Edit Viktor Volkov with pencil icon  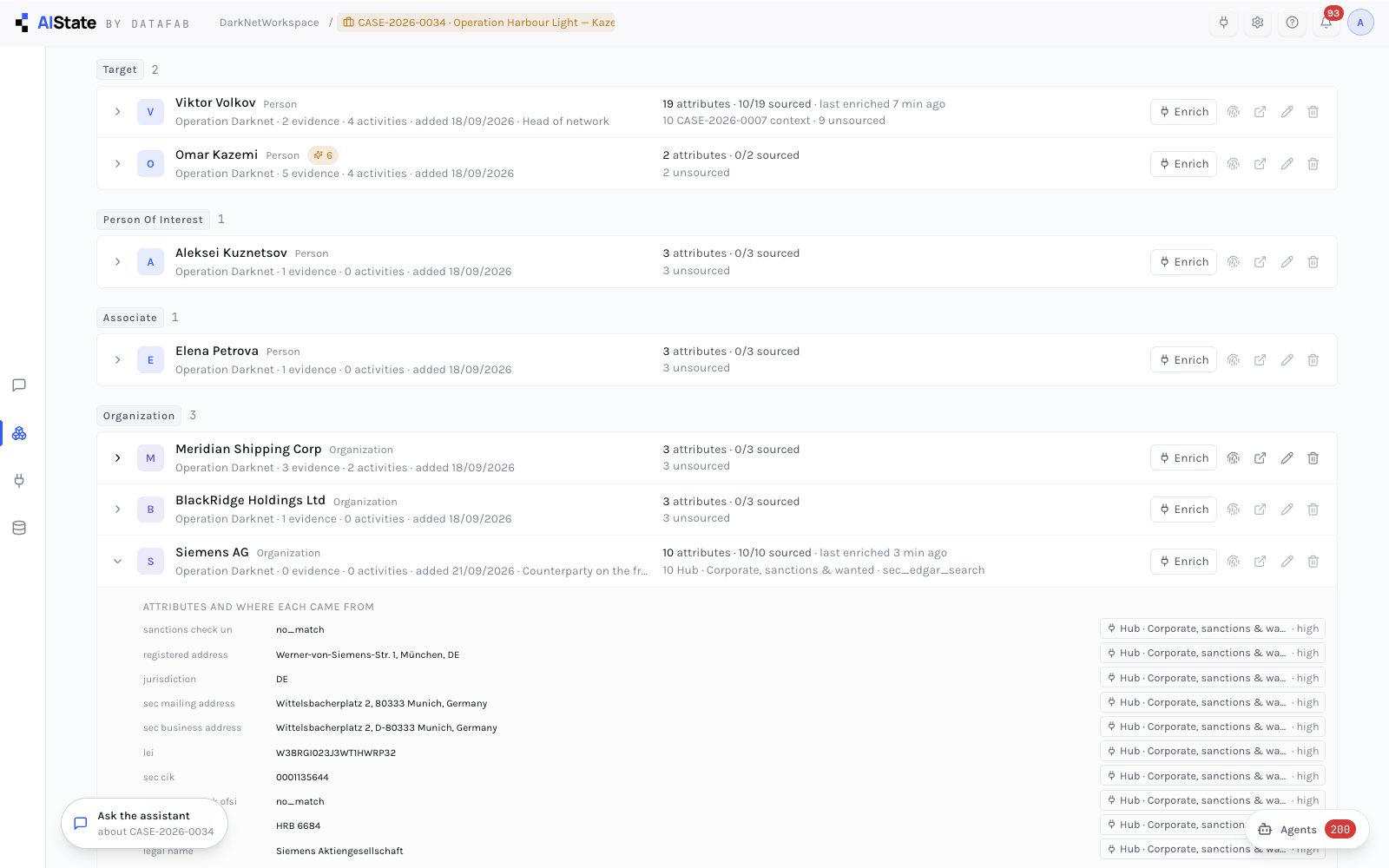1287,112
